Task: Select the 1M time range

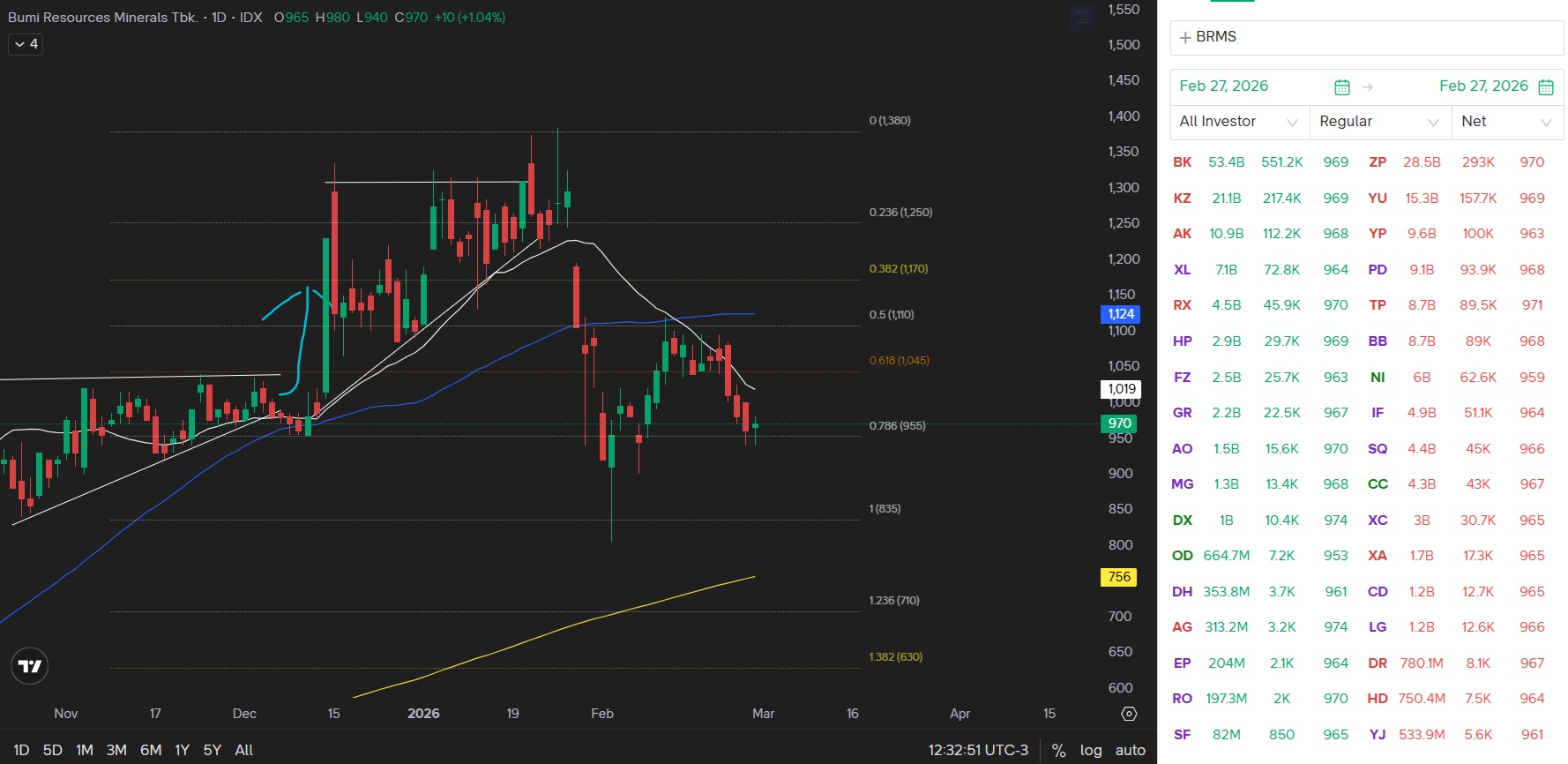Action: click(x=85, y=750)
